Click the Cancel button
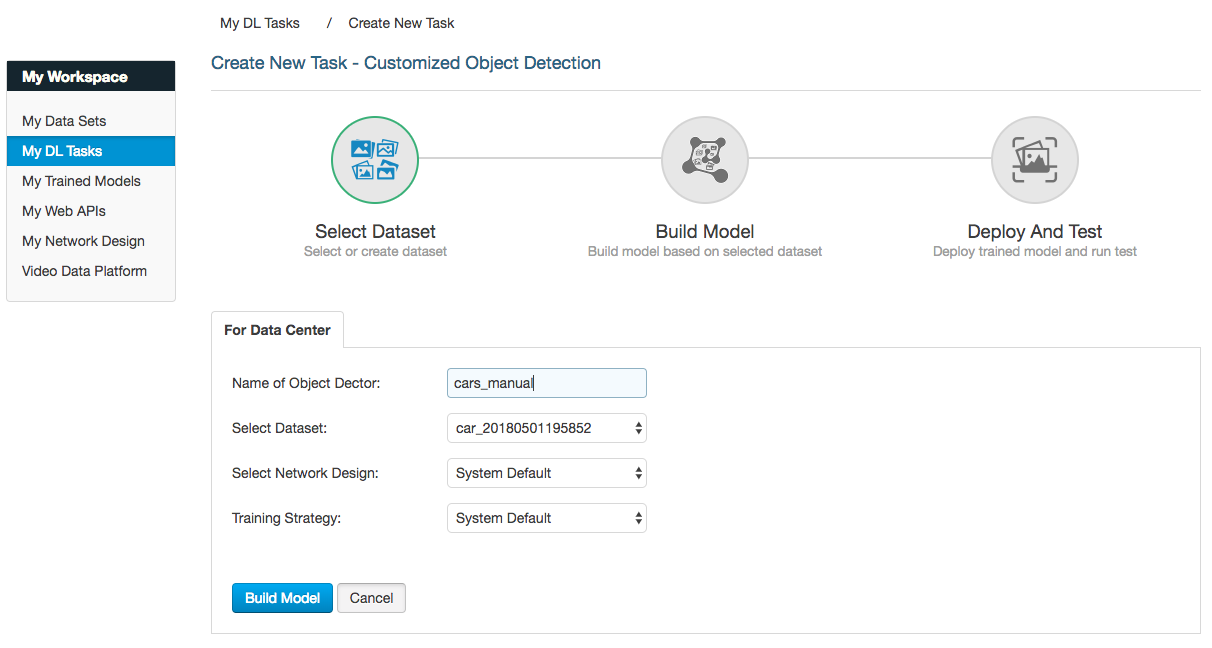The image size is (1212, 648). pyautogui.click(x=371, y=598)
